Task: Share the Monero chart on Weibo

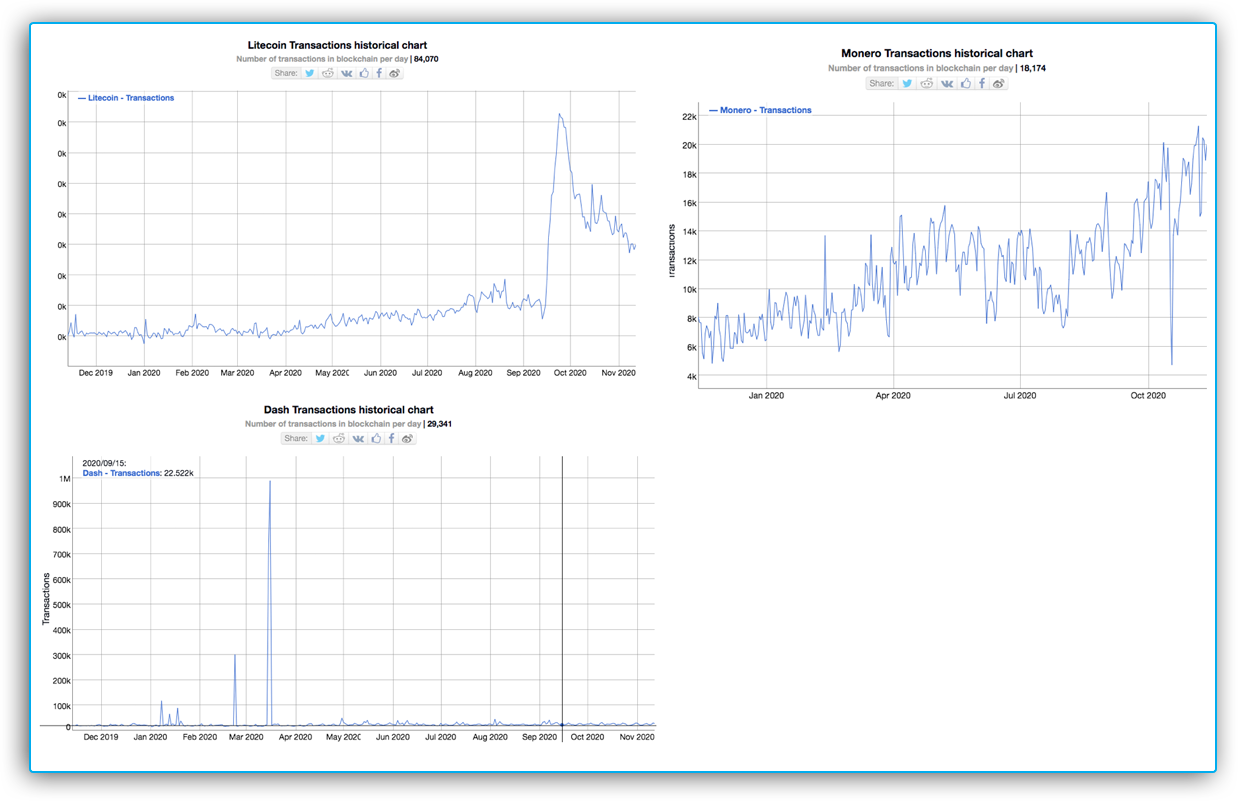Action: click(998, 83)
